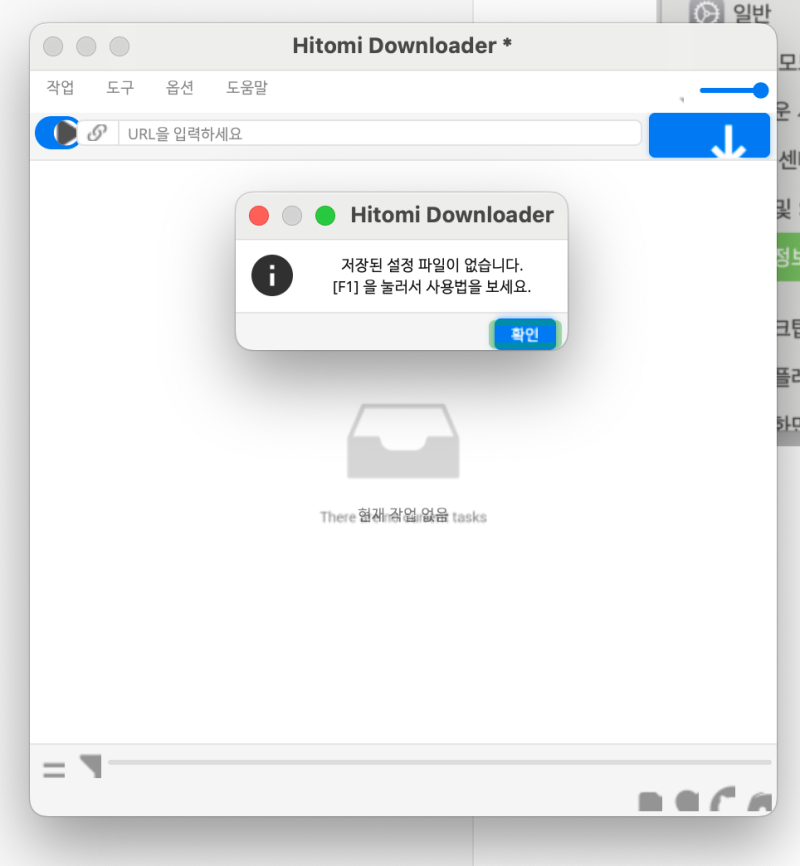Click the main window's Hitomi Downloader * title
This screenshot has height=866, width=800.
tap(402, 46)
